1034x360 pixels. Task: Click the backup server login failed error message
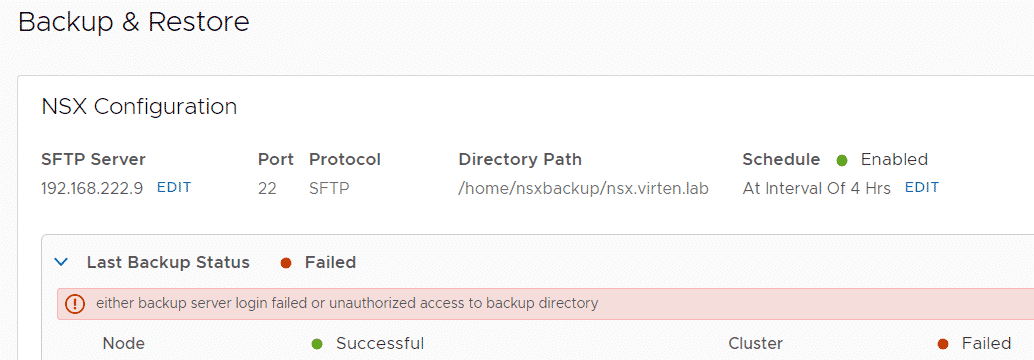coord(347,303)
